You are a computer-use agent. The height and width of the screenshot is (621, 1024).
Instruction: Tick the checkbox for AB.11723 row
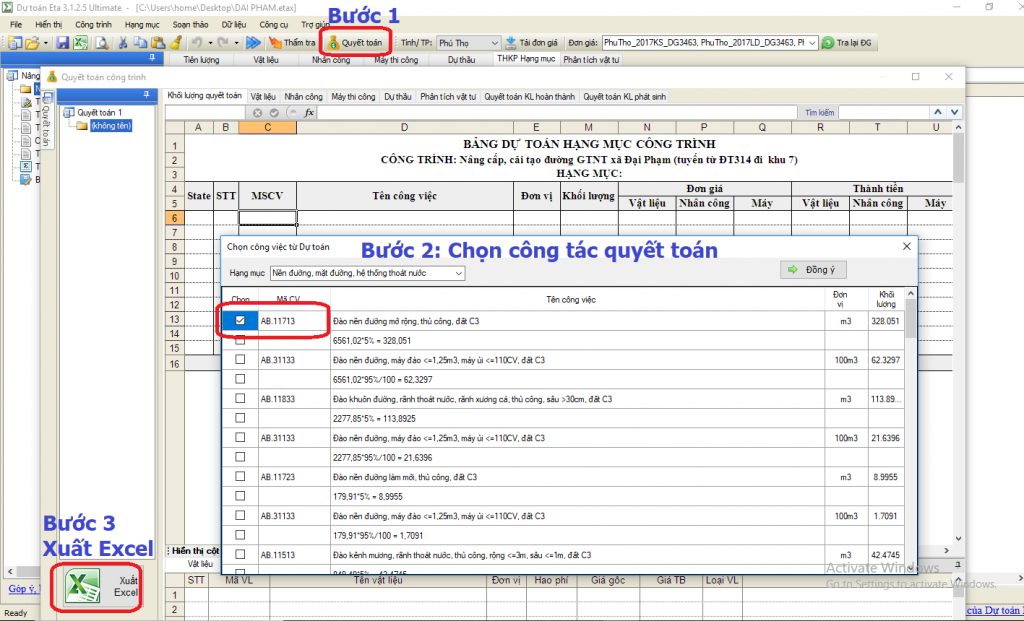coord(240,477)
